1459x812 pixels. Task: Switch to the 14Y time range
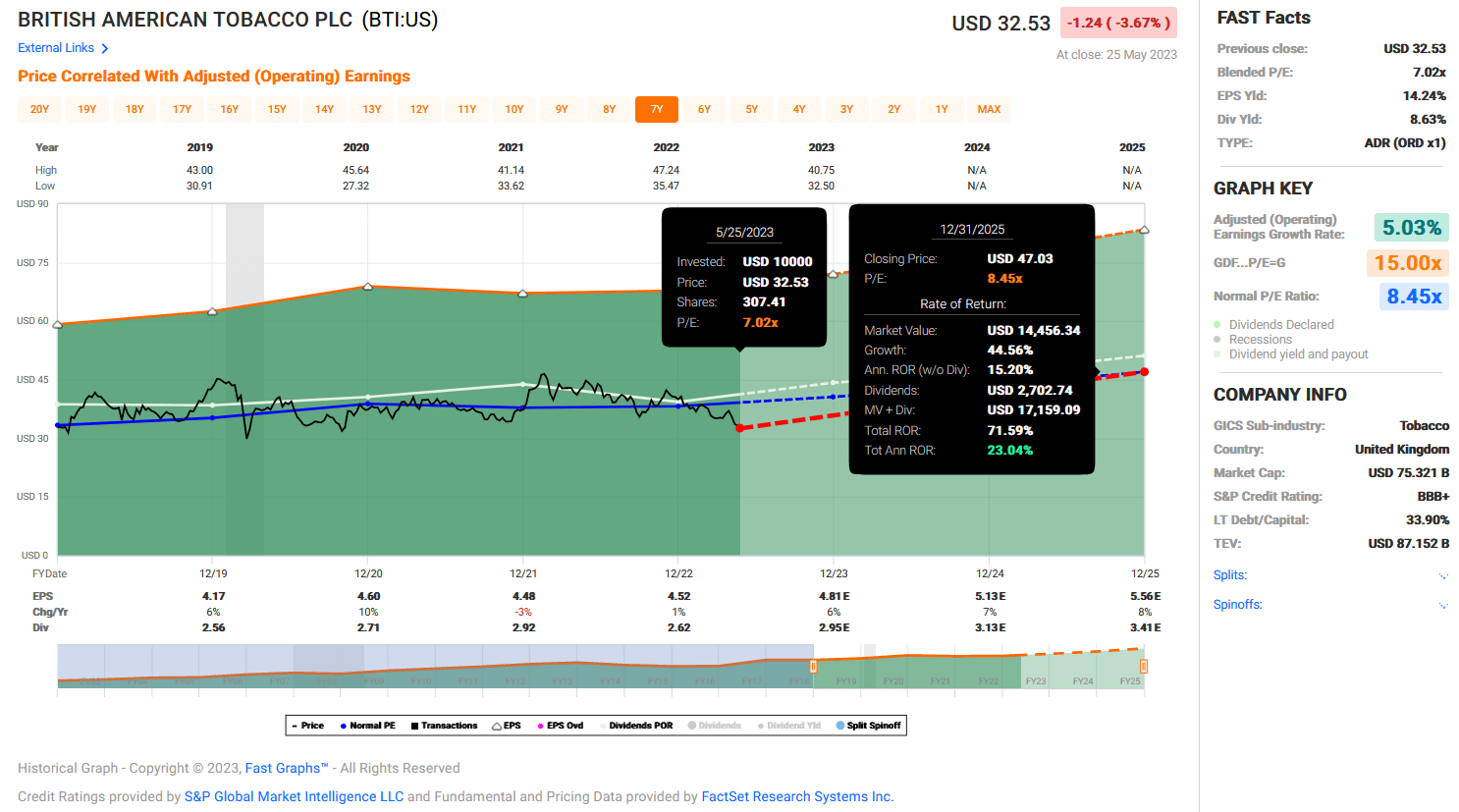[x=324, y=109]
